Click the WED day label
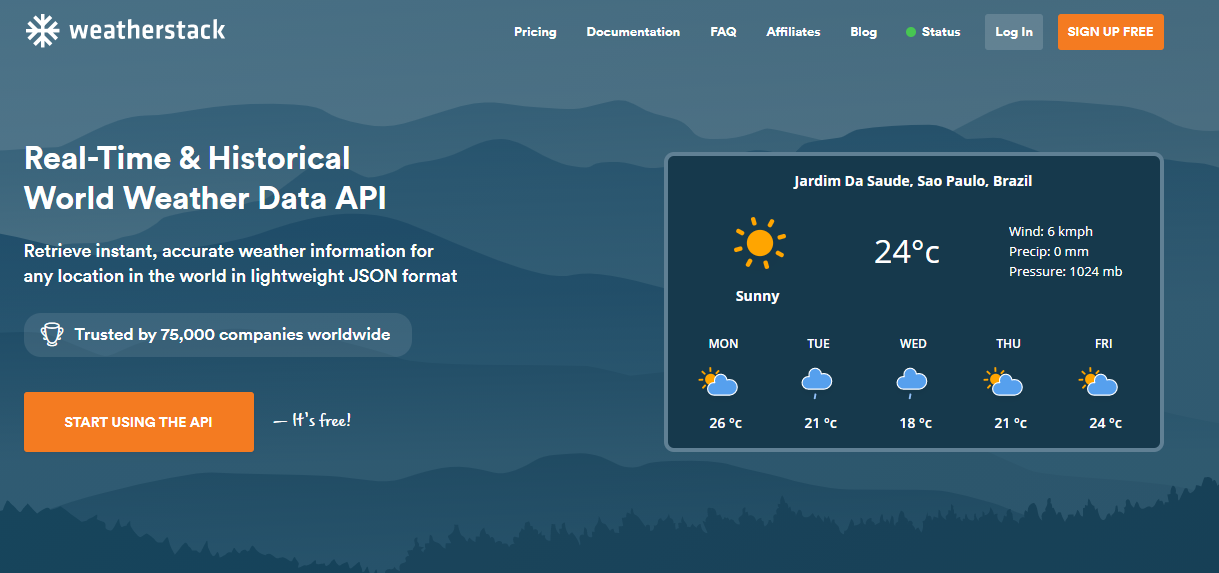1219x573 pixels. 913,344
